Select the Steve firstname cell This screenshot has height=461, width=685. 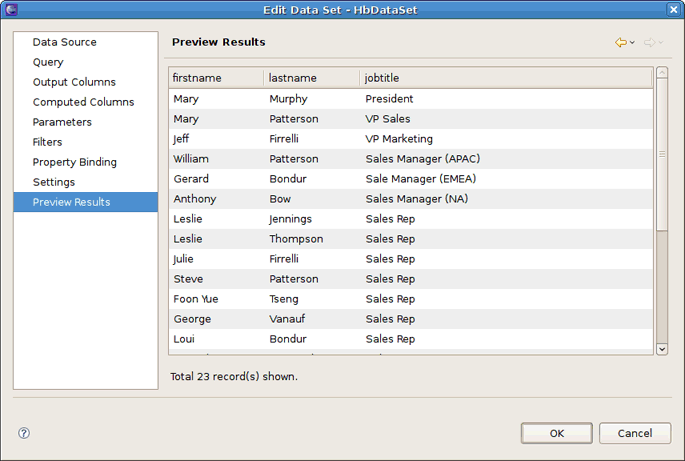coord(188,279)
